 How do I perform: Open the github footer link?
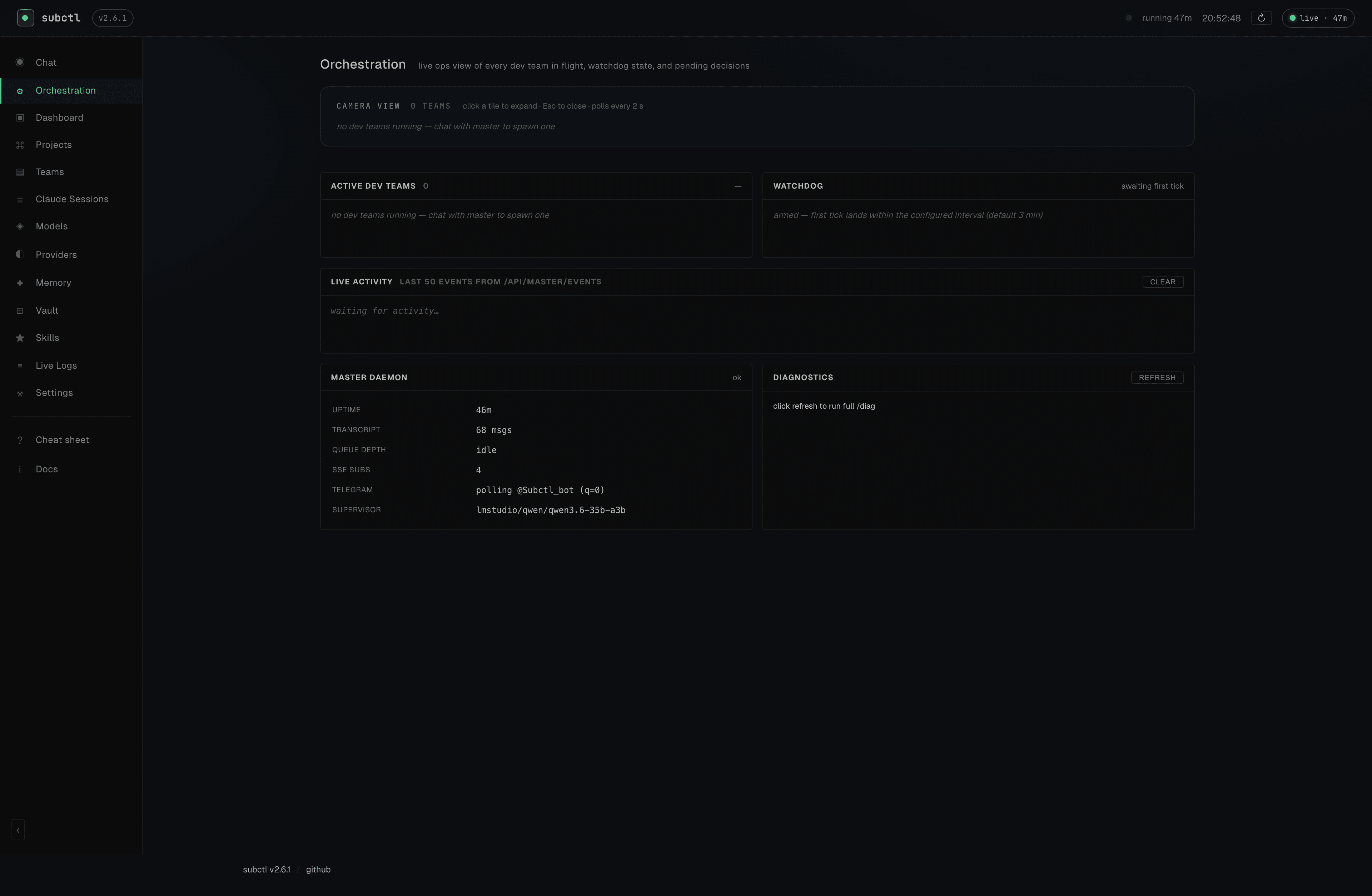pos(318,870)
